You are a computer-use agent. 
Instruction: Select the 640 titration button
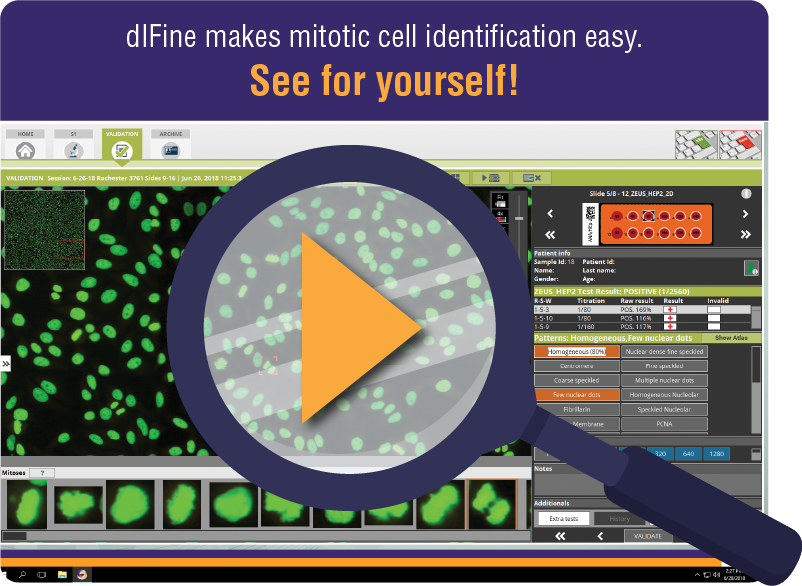(x=688, y=454)
